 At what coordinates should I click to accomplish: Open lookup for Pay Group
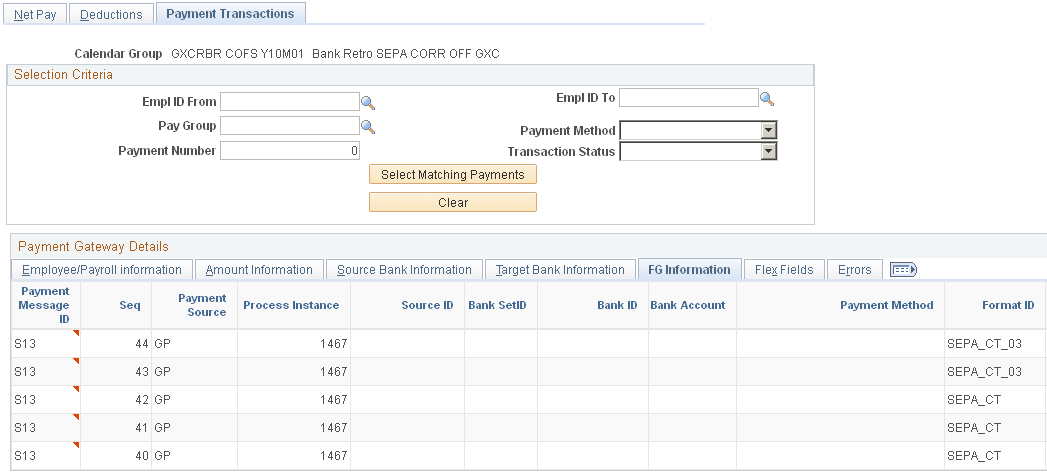tap(368, 127)
